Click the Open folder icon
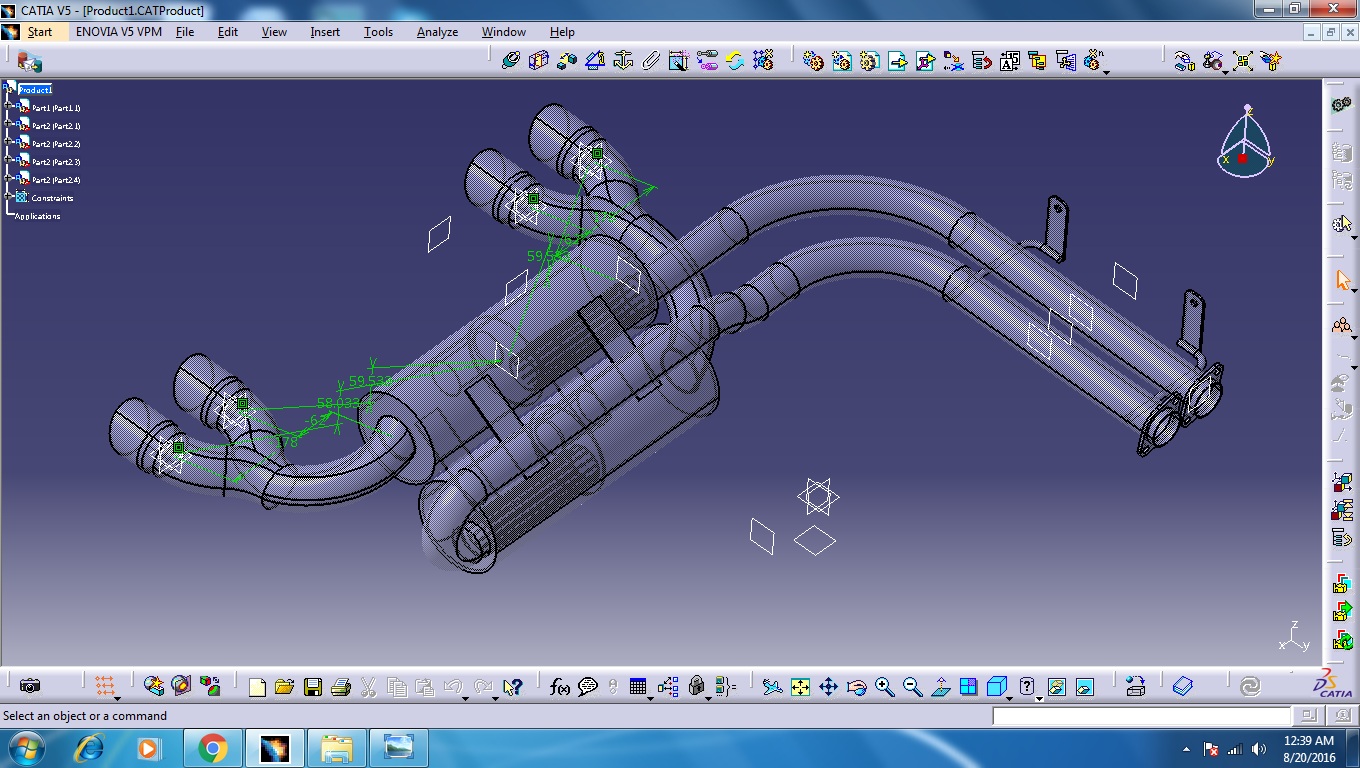 [285, 687]
